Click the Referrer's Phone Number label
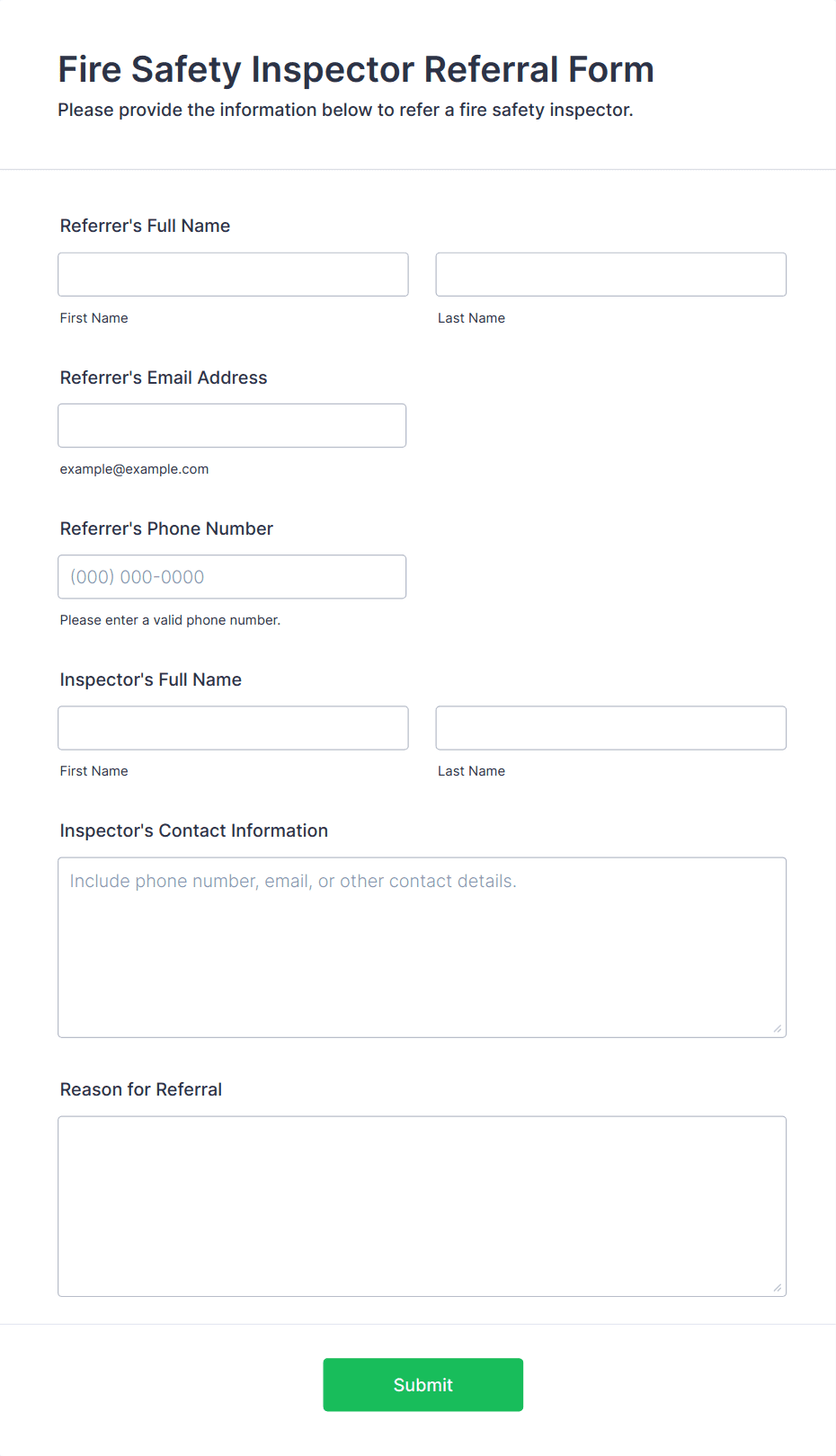 [166, 528]
